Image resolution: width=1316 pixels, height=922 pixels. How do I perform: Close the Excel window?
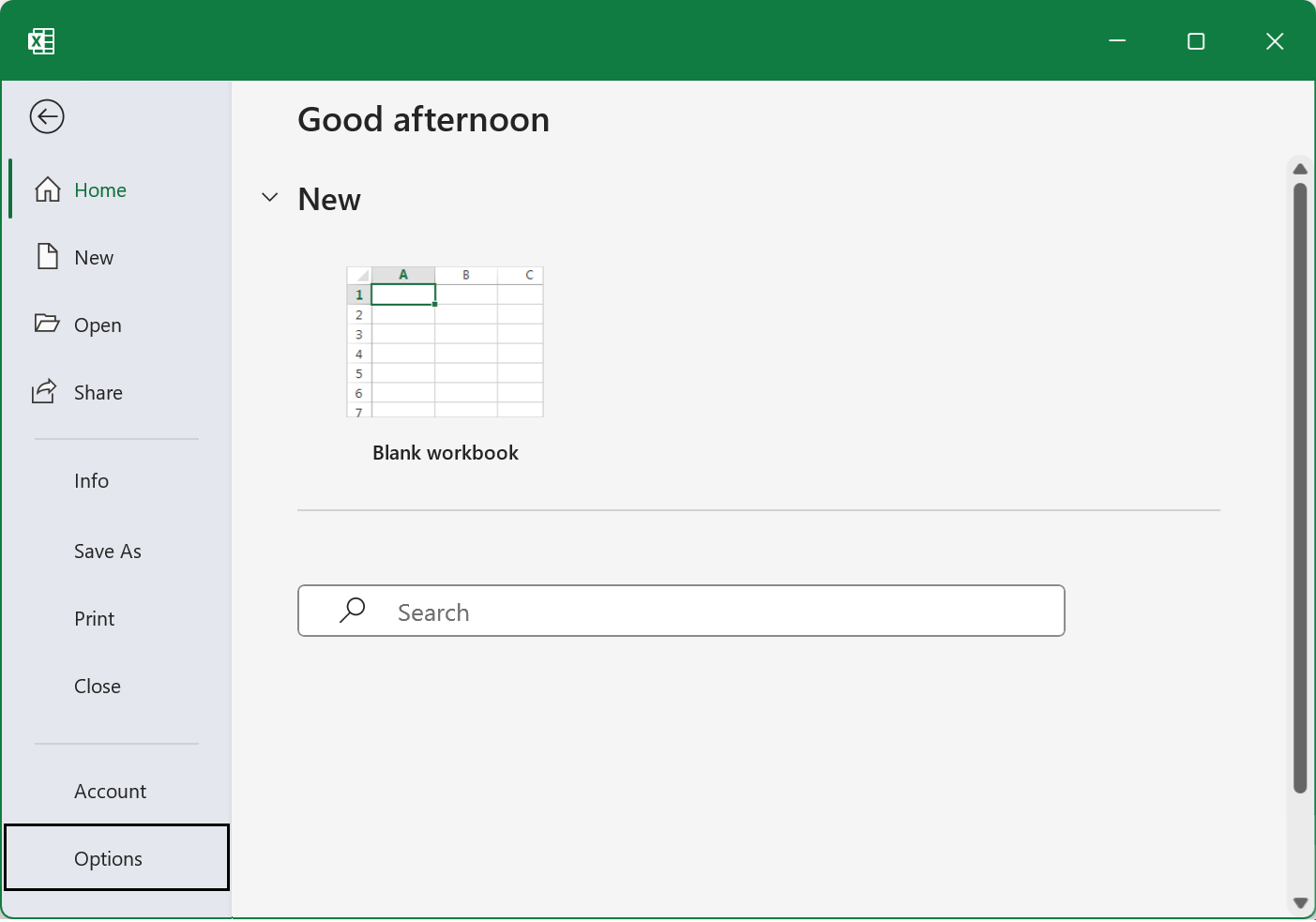coord(1275,41)
